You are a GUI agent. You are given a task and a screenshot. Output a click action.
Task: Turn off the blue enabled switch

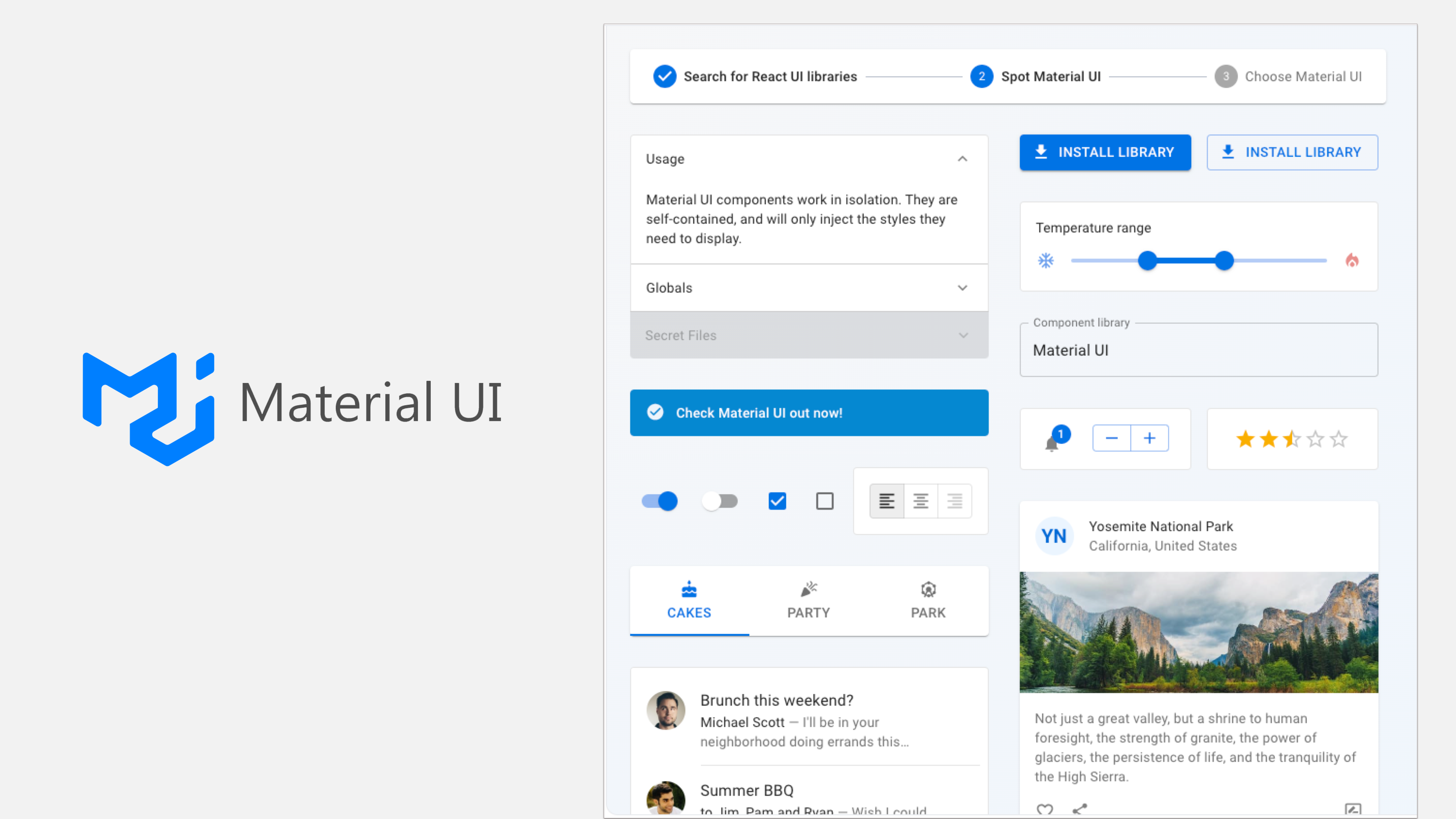pos(660,501)
